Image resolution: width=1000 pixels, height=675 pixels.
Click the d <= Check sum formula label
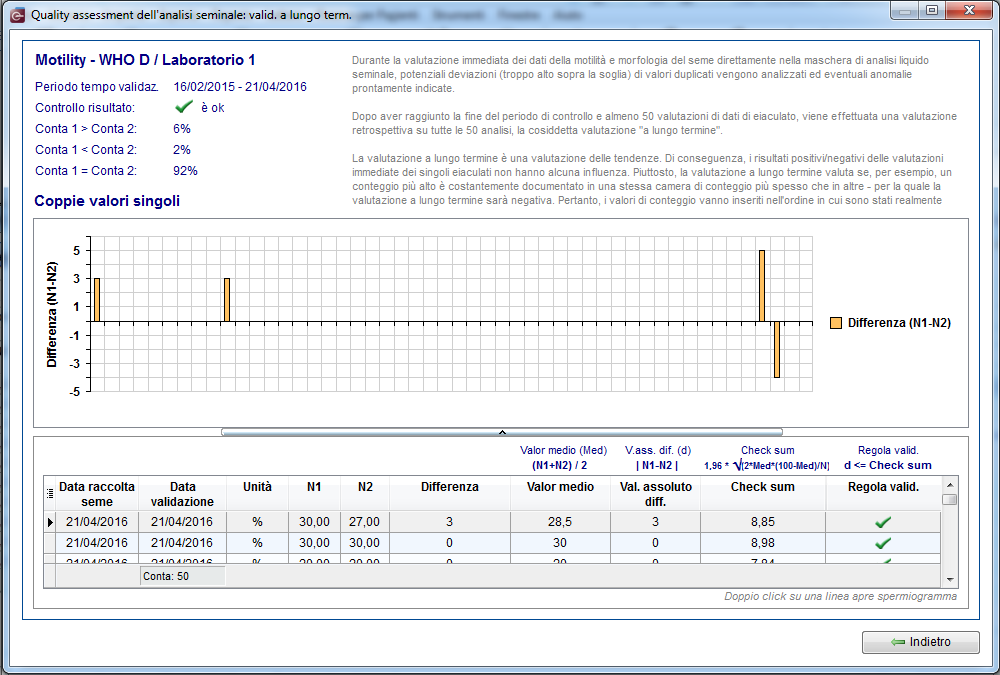(888, 465)
